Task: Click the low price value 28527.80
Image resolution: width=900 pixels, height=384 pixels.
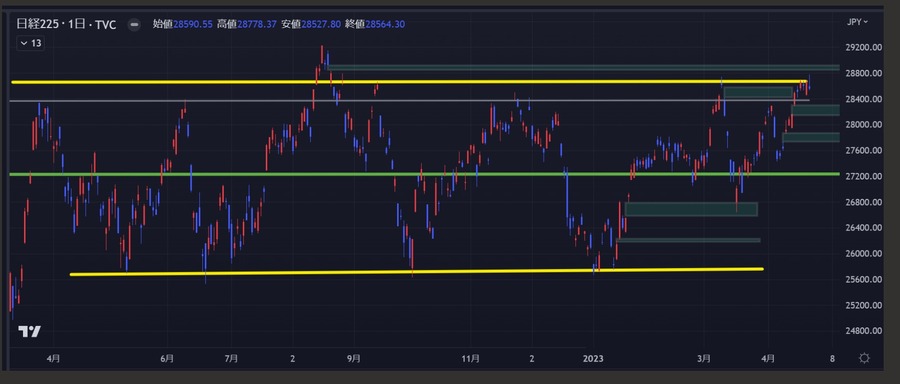Action: pyautogui.click(x=321, y=24)
